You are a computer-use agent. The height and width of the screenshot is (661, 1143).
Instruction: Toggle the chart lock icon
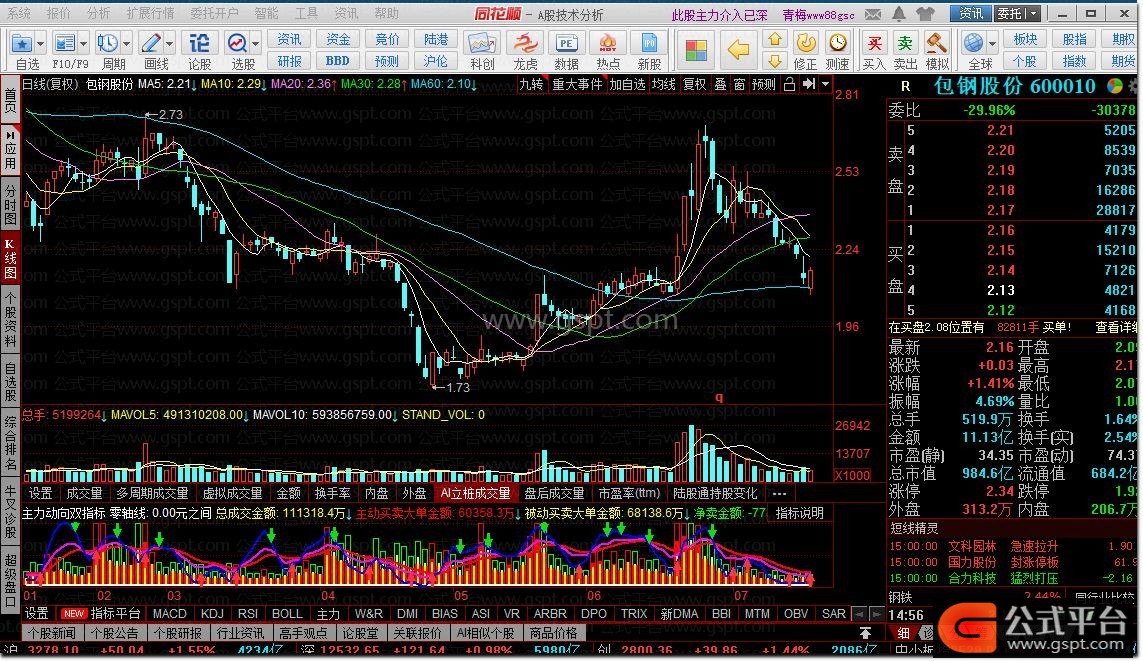(789, 85)
